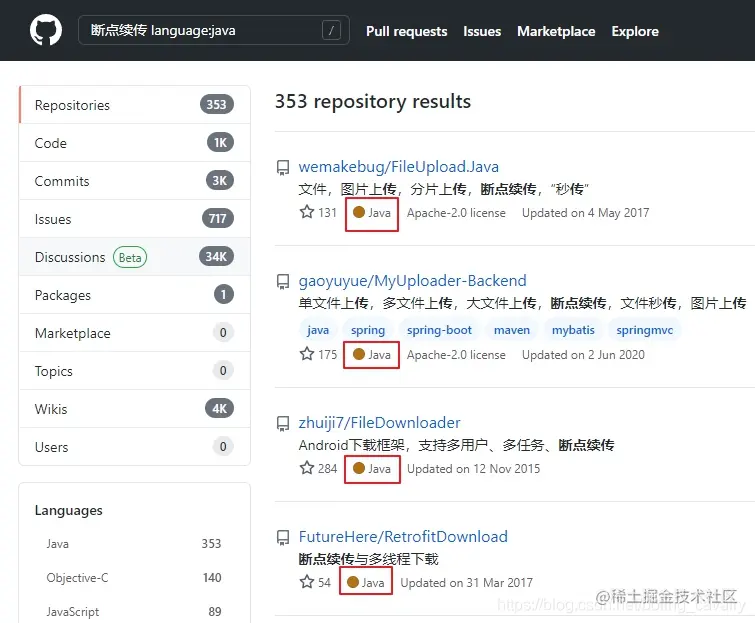Open FutureHere/RetrofitDownload repository
This screenshot has width=755, height=623.
tap(403, 537)
